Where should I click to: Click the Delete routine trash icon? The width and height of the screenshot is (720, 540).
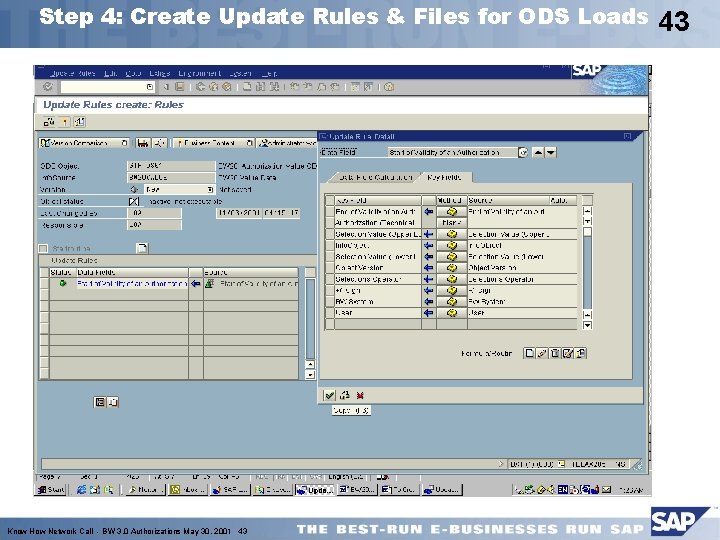click(x=555, y=353)
